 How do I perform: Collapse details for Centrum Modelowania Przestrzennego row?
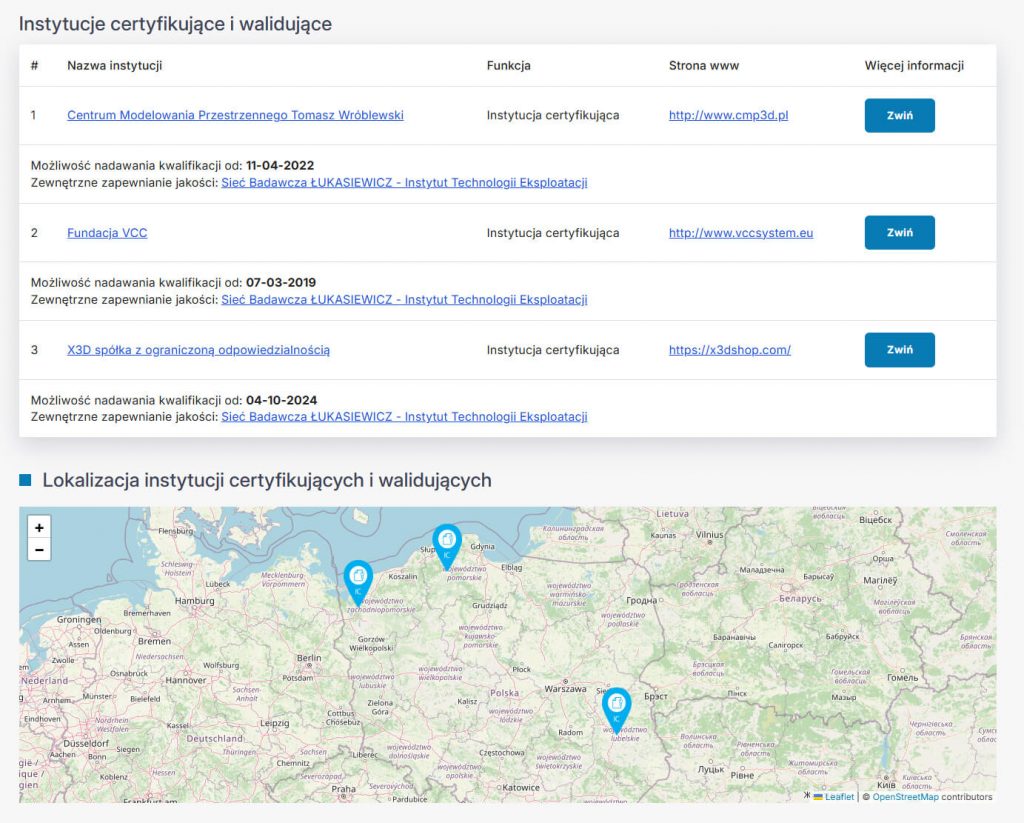(899, 115)
